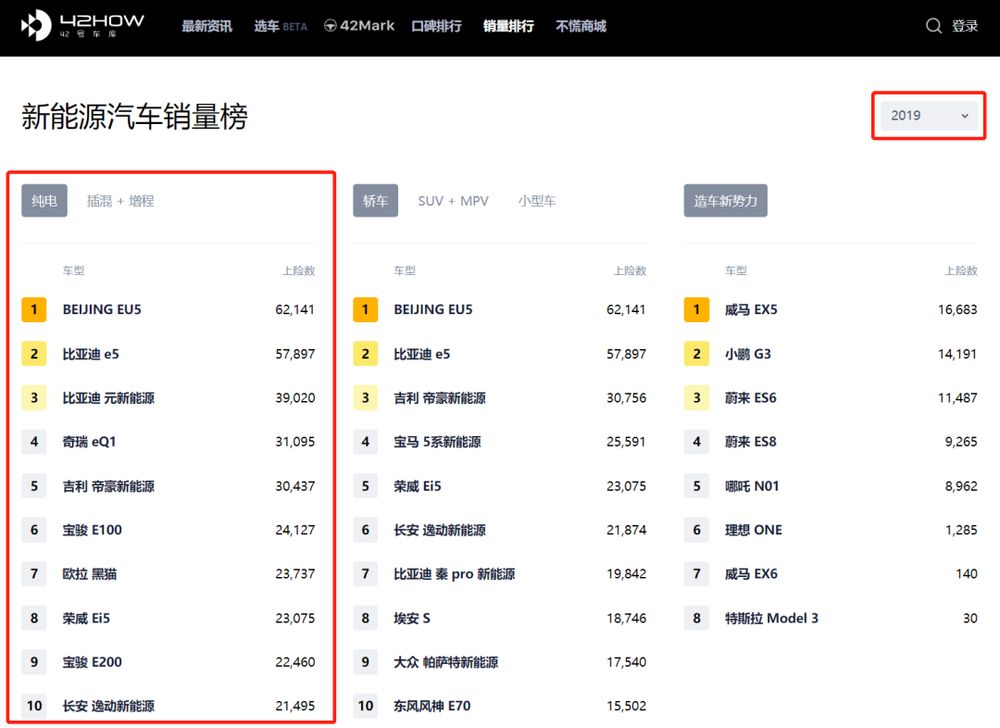Screen dimensions: 1000x728
Task: Open 选车 BETA in the navigation bar
Action: pyautogui.click(x=281, y=26)
